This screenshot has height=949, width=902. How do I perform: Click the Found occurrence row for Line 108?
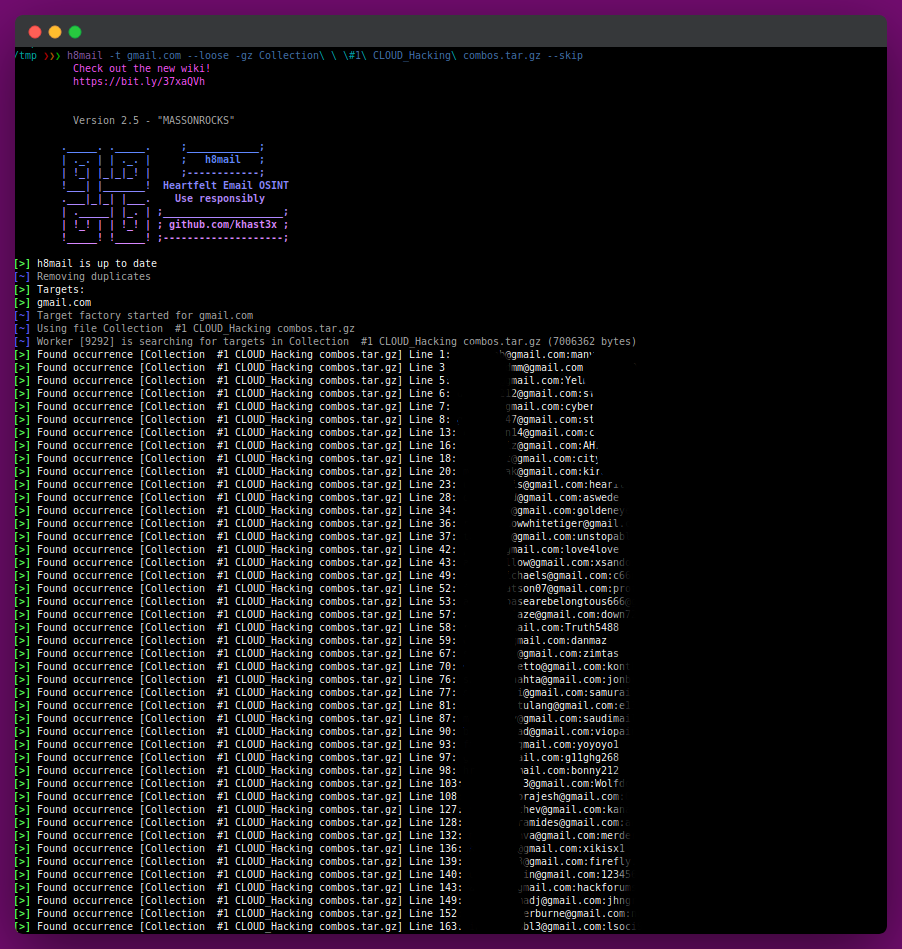320,796
